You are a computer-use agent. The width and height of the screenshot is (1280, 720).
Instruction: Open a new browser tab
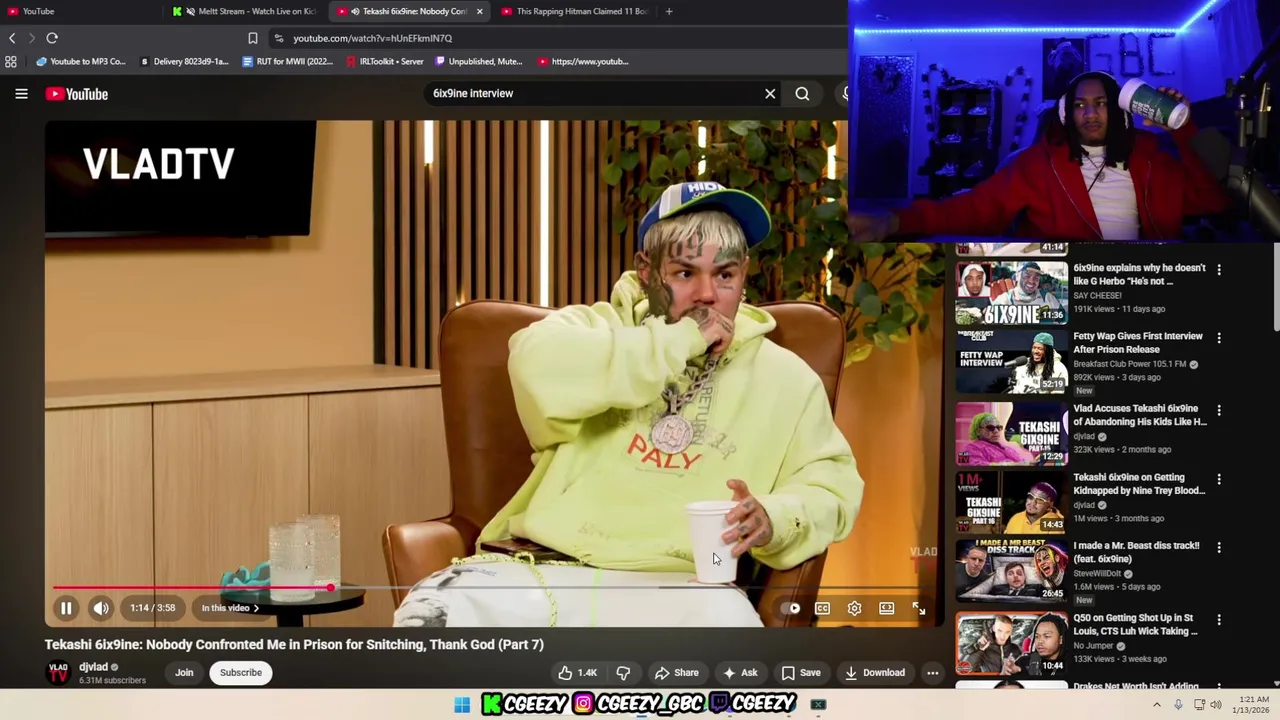[x=669, y=11]
